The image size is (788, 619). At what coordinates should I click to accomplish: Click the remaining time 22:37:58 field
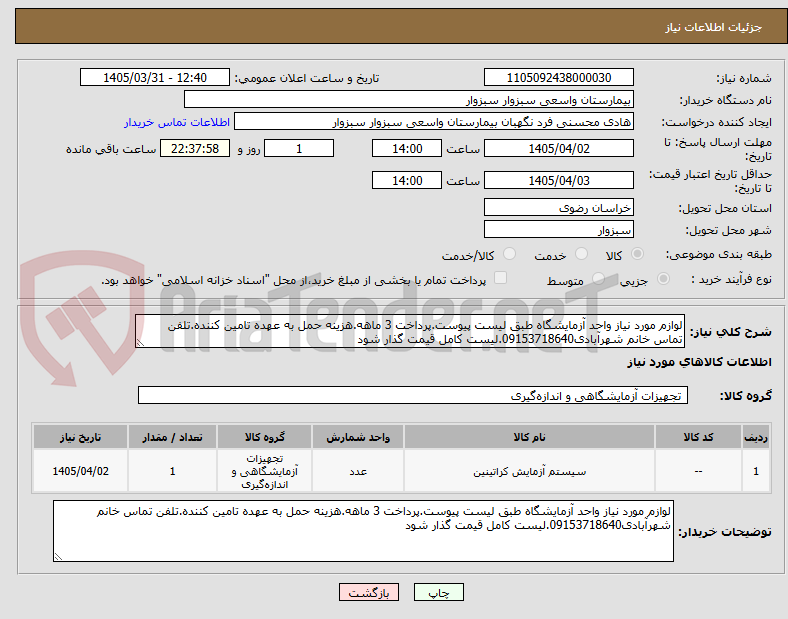[195, 148]
